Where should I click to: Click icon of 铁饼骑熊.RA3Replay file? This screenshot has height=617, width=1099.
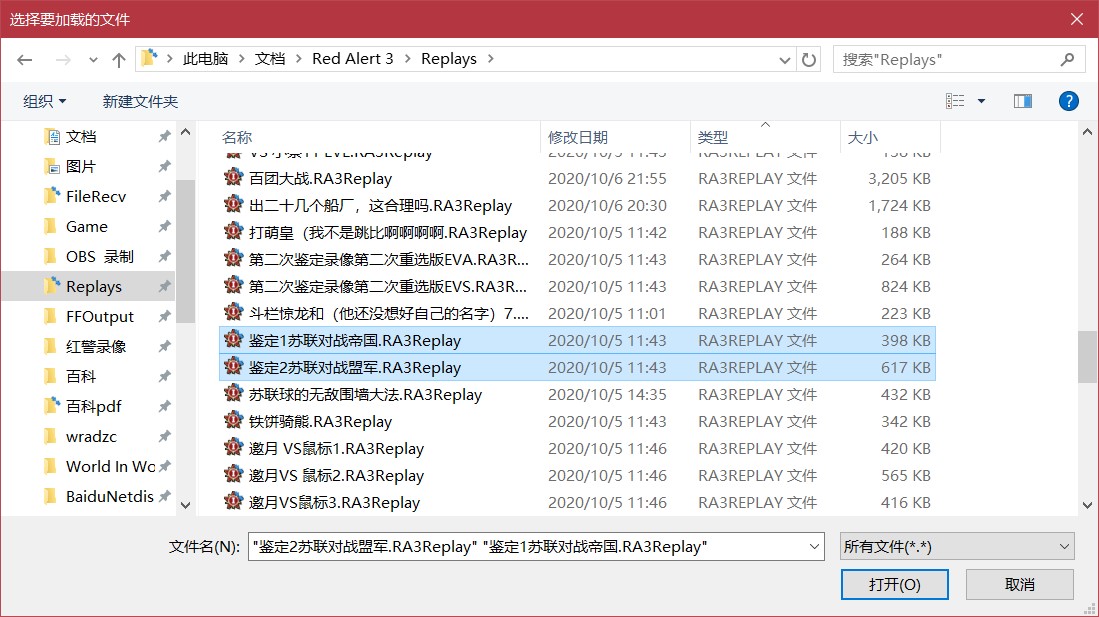point(233,421)
